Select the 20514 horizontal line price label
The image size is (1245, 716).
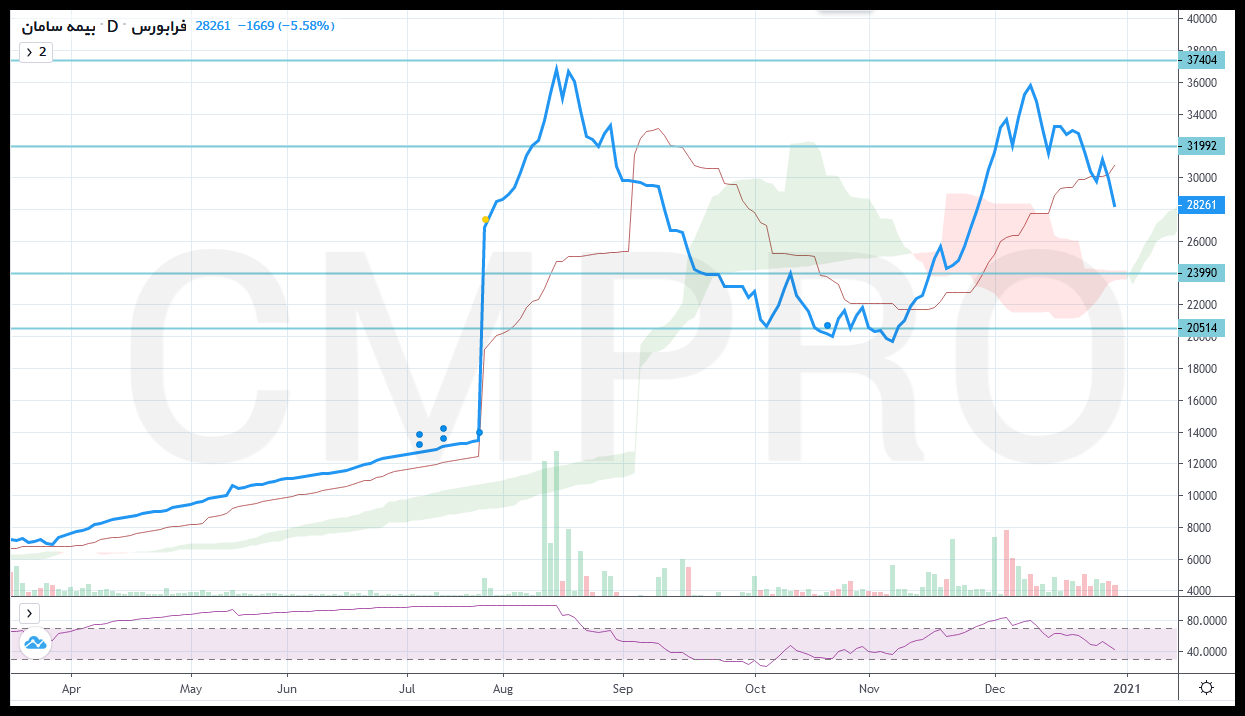coord(1202,328)
